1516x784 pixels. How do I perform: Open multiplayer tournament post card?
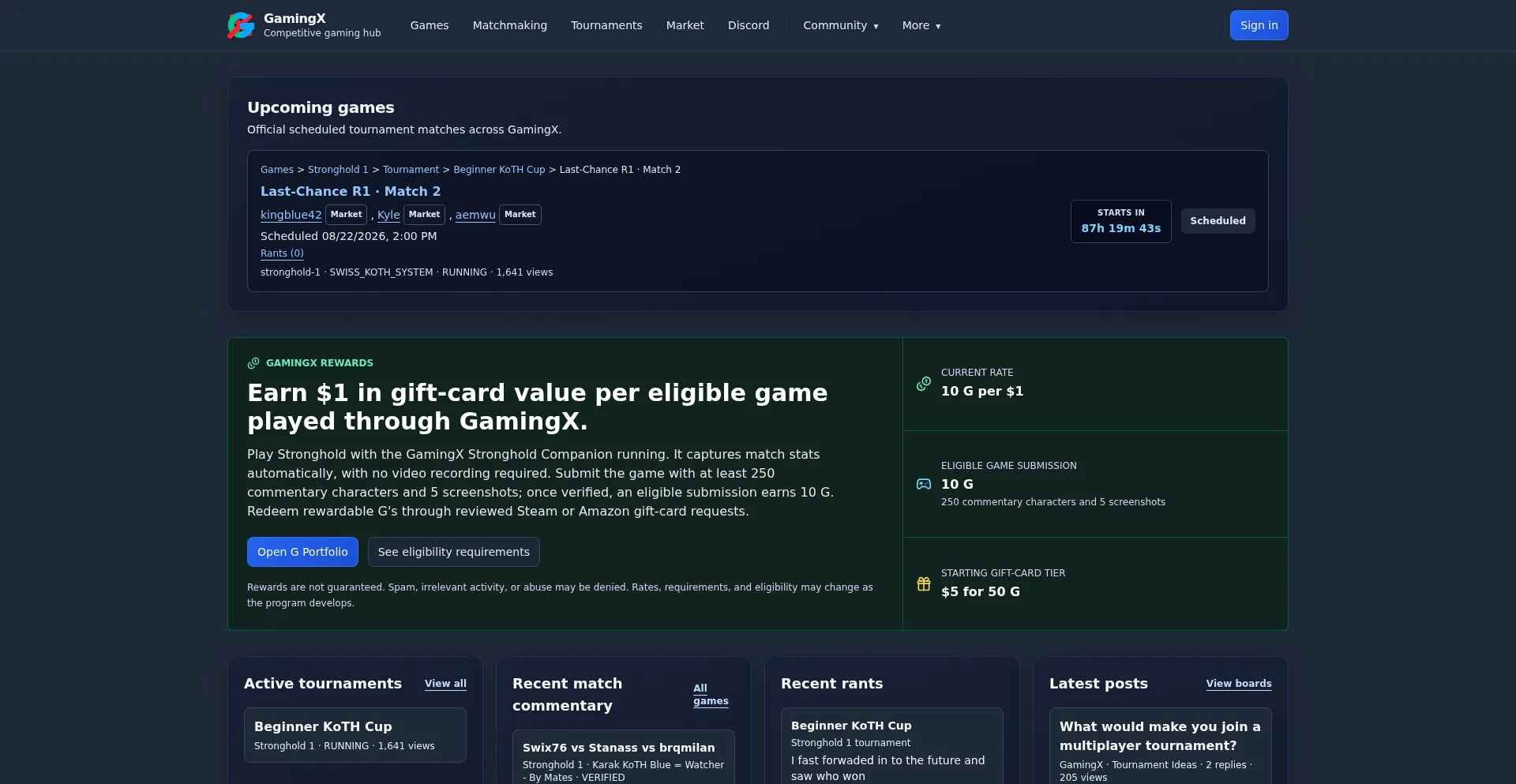pyautogui.click(x=1161, y=745)
